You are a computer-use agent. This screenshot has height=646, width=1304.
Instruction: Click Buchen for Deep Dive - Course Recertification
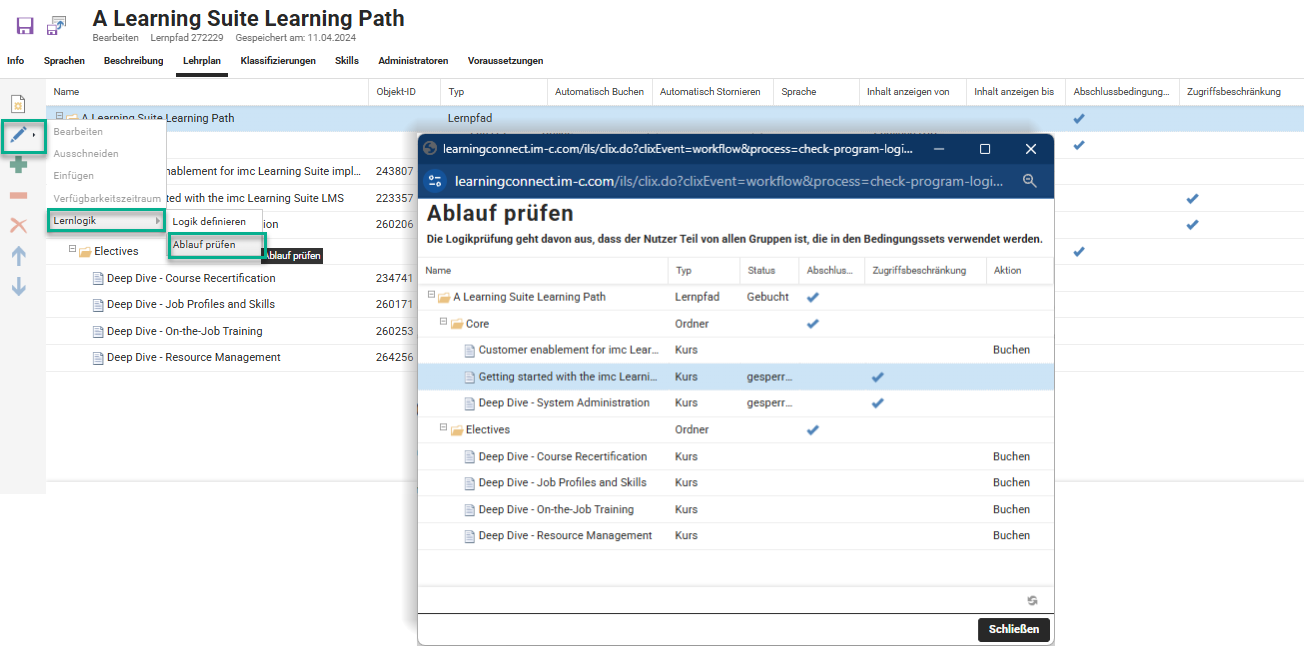(1010, 457)
